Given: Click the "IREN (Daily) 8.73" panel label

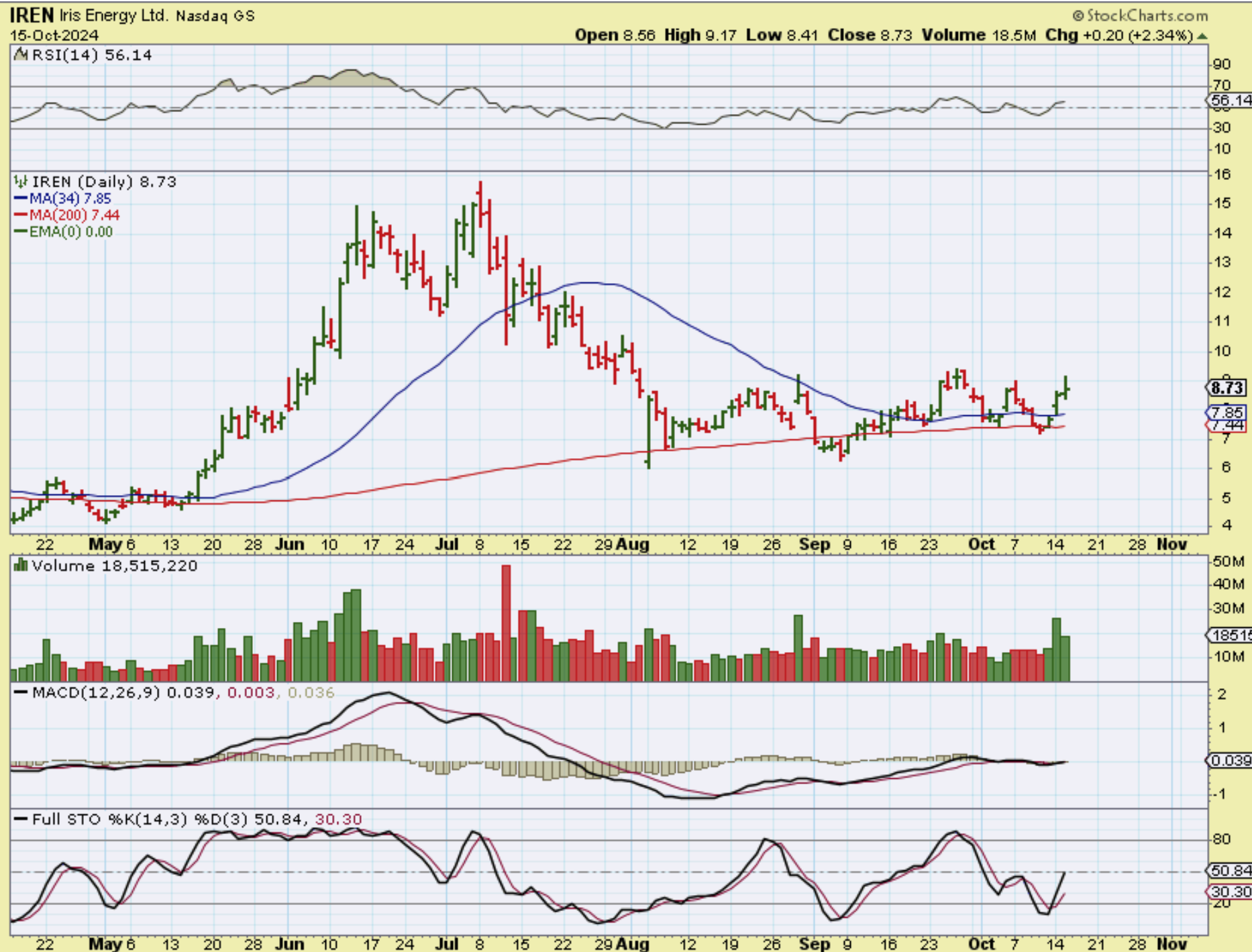Looking at the screenshot, I should 104,181.
